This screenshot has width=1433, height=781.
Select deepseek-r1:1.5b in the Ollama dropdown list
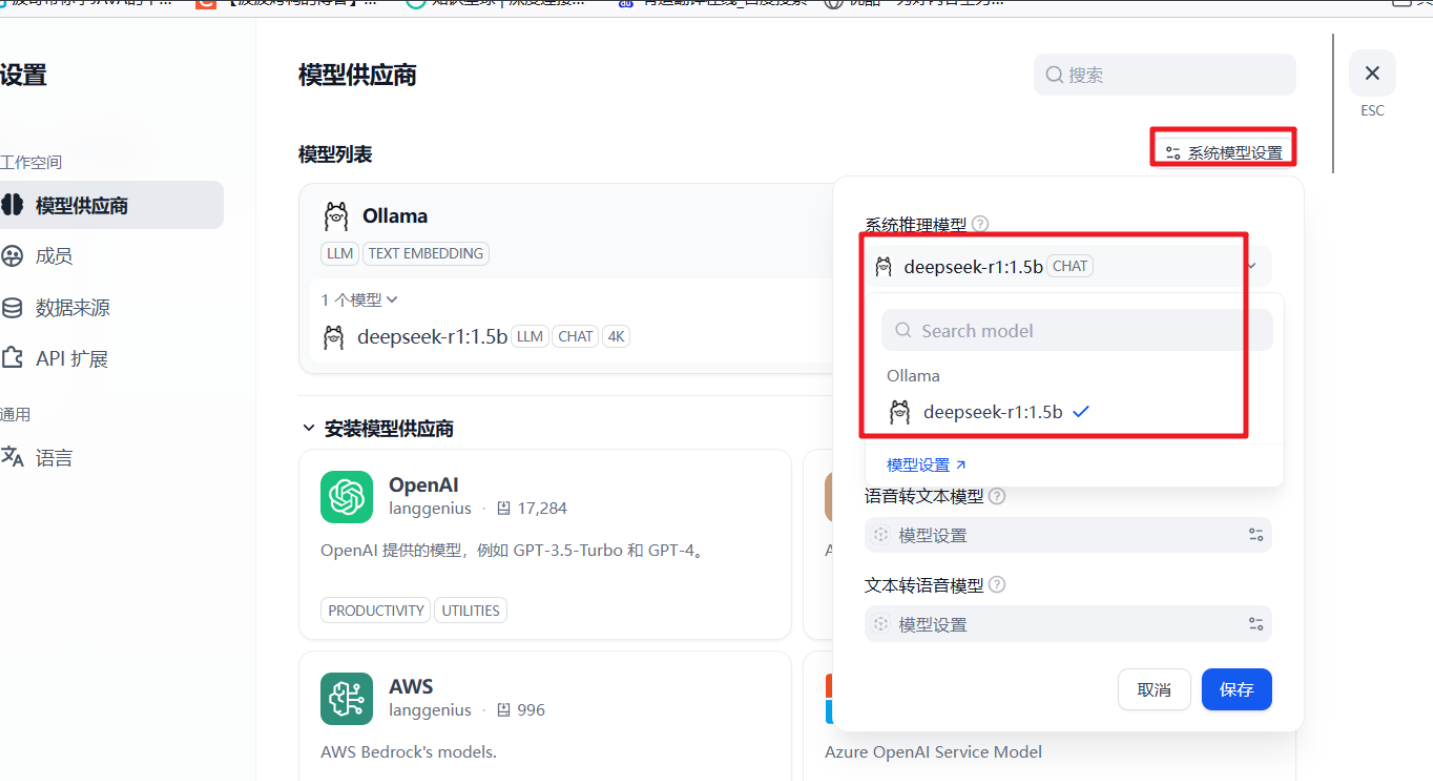tap(1073, 411)
